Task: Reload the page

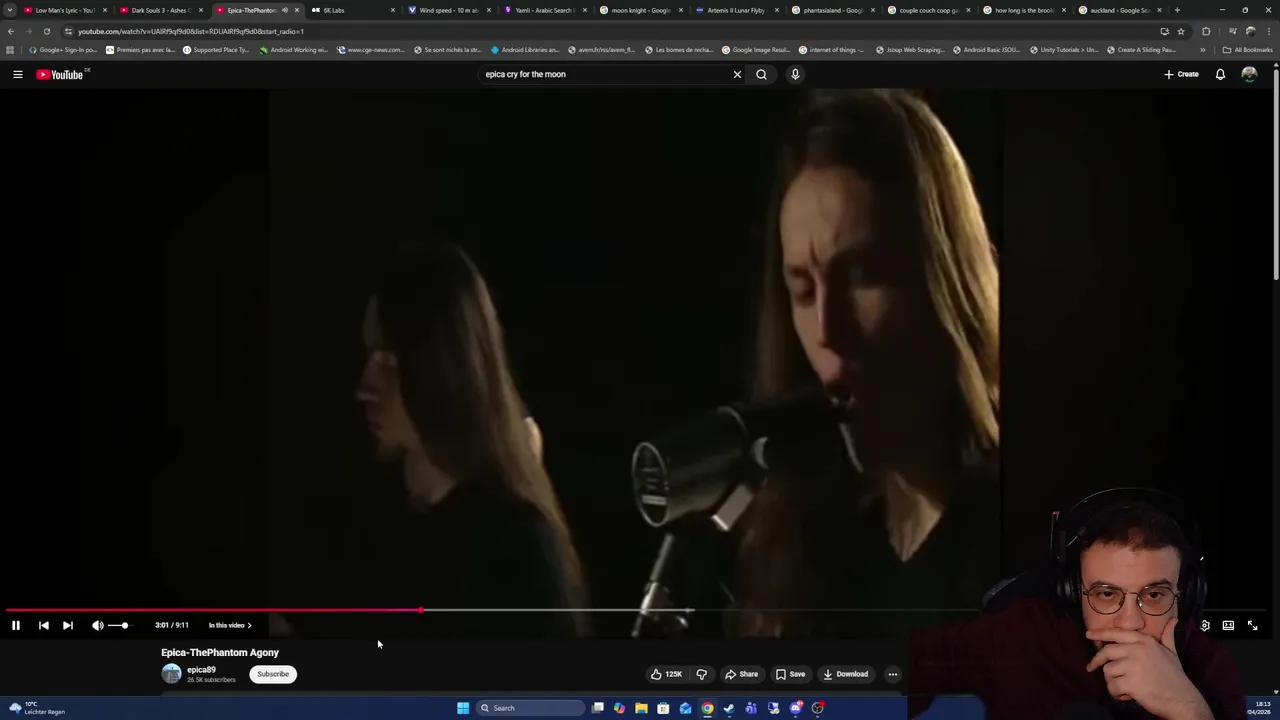Action: [x=47, y=31]
